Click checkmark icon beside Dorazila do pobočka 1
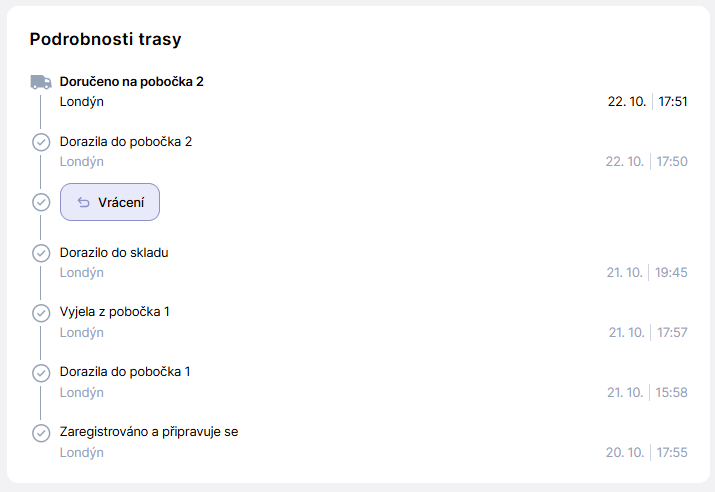The height and width of the screenshot is (492, 715). click(41, 373)
